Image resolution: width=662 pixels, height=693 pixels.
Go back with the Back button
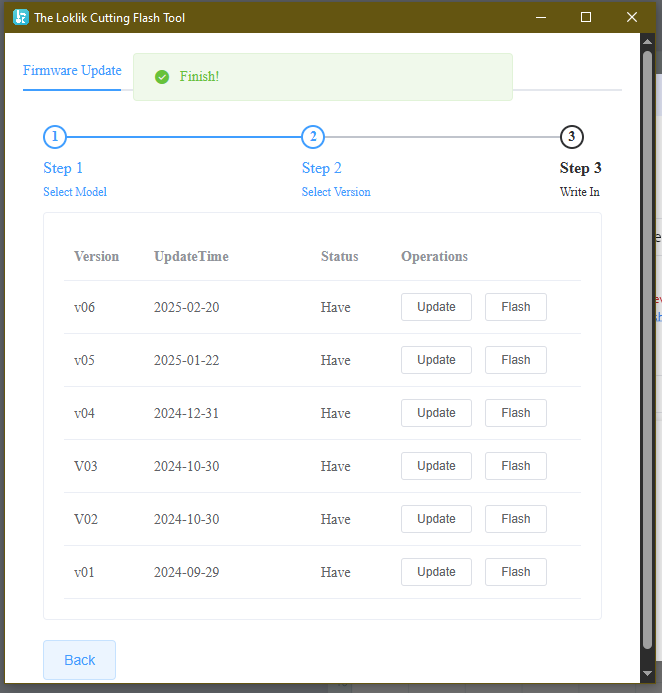80,660
